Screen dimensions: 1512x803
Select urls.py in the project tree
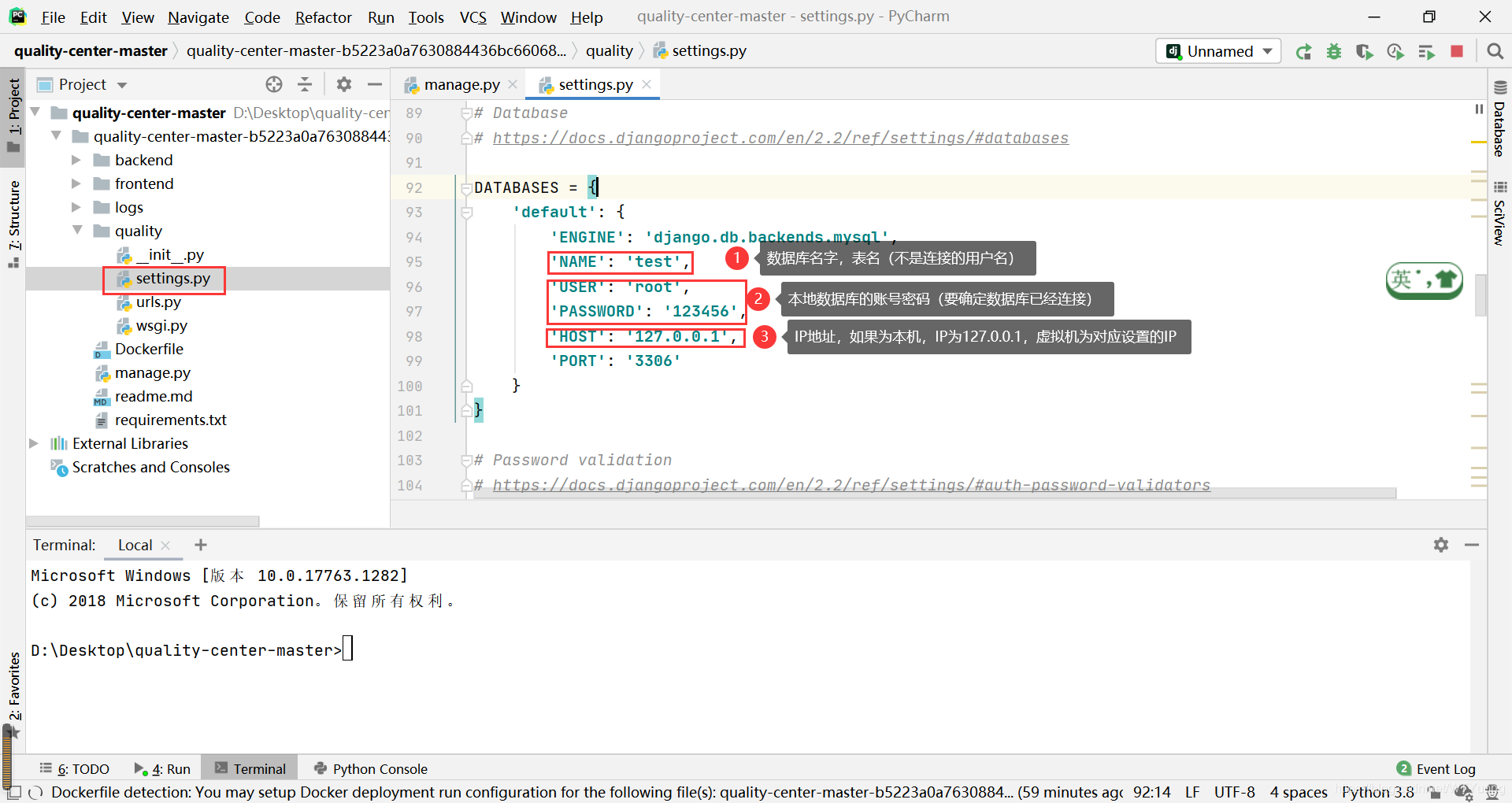click(x=158, y=302)
